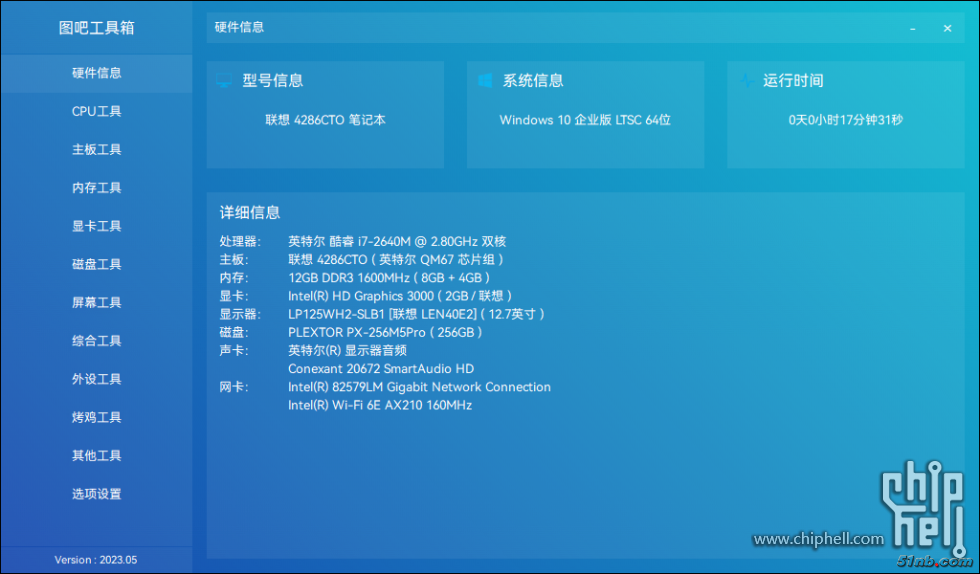Click the uptime value 0天0小时17分钟31秒

pyautogui.click(x=846, y=120)
